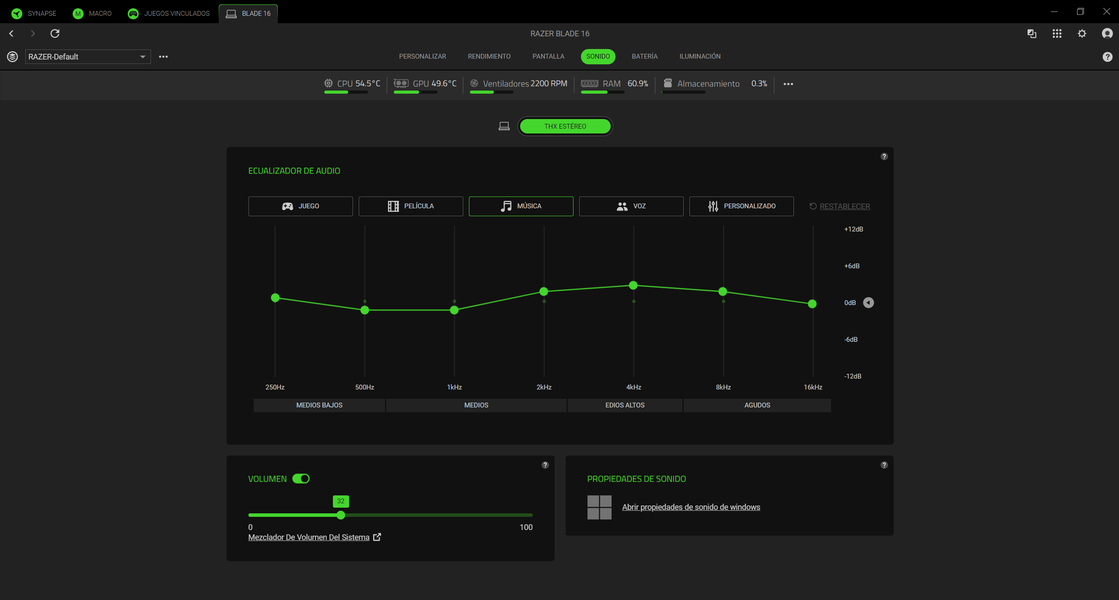Open the main help question mark icon
Image resolution: width=1119 pixels, height=600 pixels.
1108,57
